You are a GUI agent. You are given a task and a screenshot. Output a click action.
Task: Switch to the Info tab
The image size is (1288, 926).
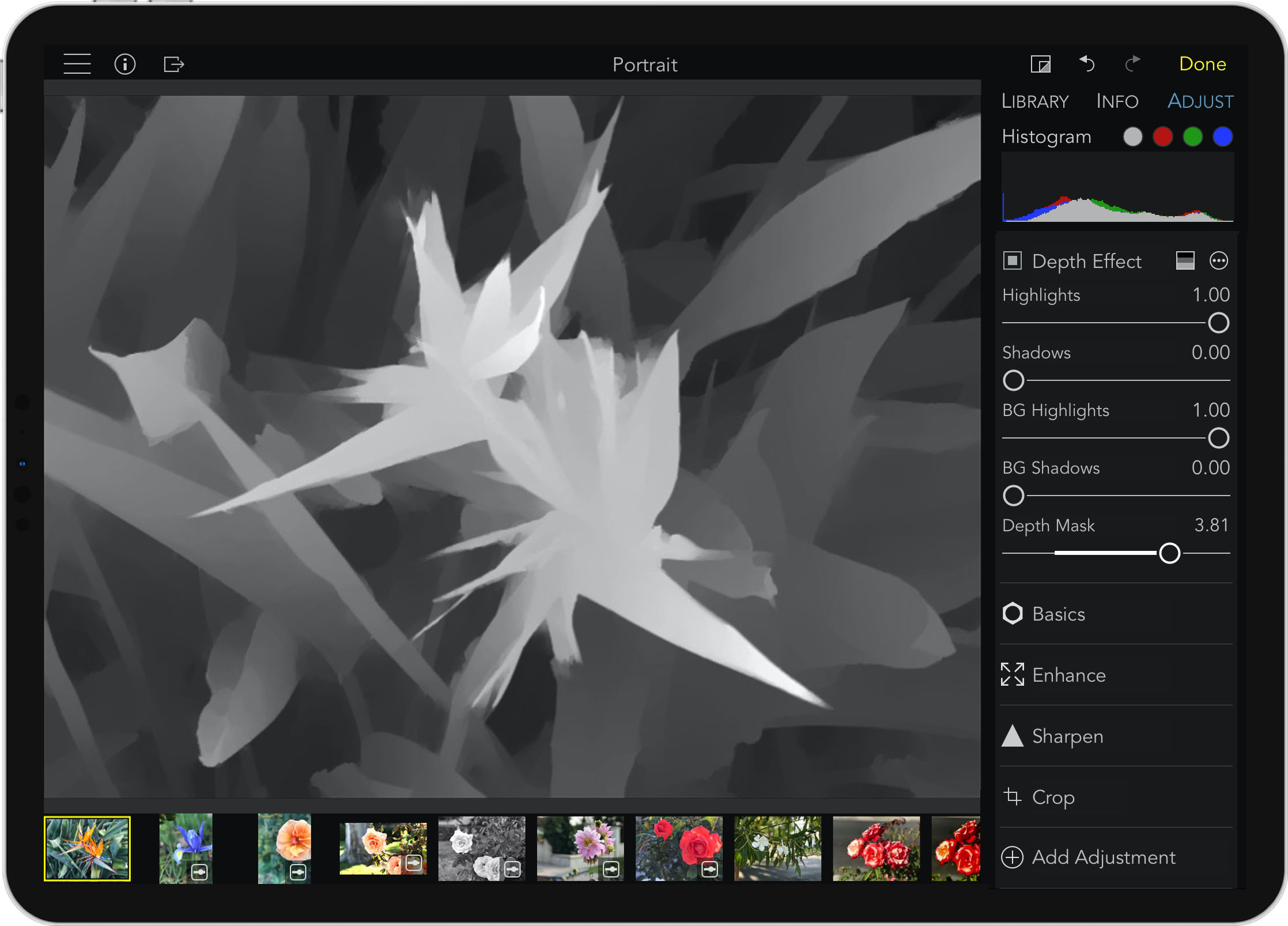click(x=1117, y=101)
